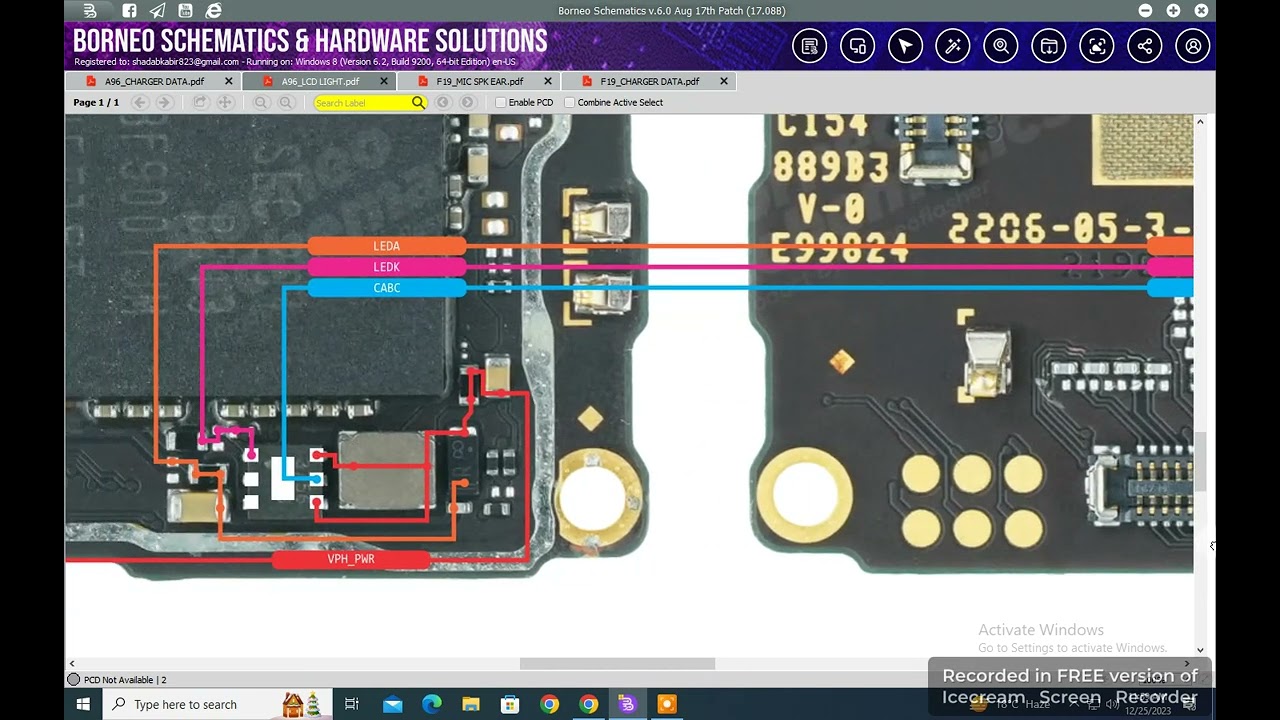
Task: Click the 'PCD Not Available | 2' status text
Action: tap(125, 680)
